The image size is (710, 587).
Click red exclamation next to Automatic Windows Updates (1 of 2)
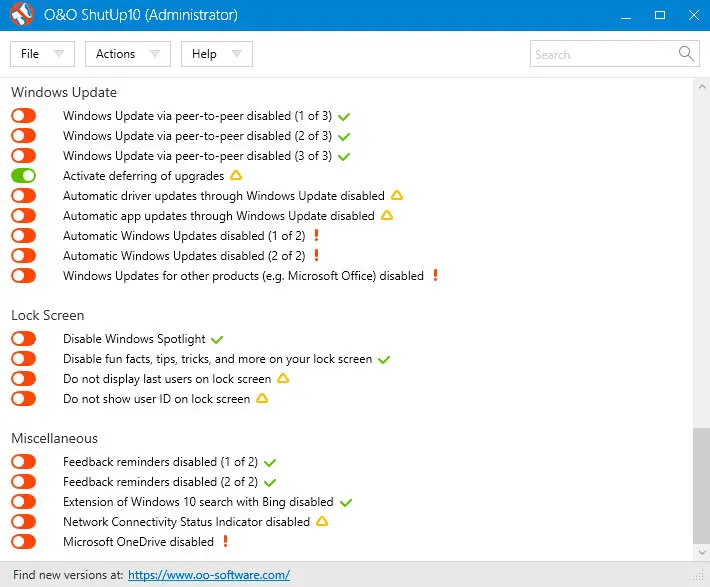(317, 236)
